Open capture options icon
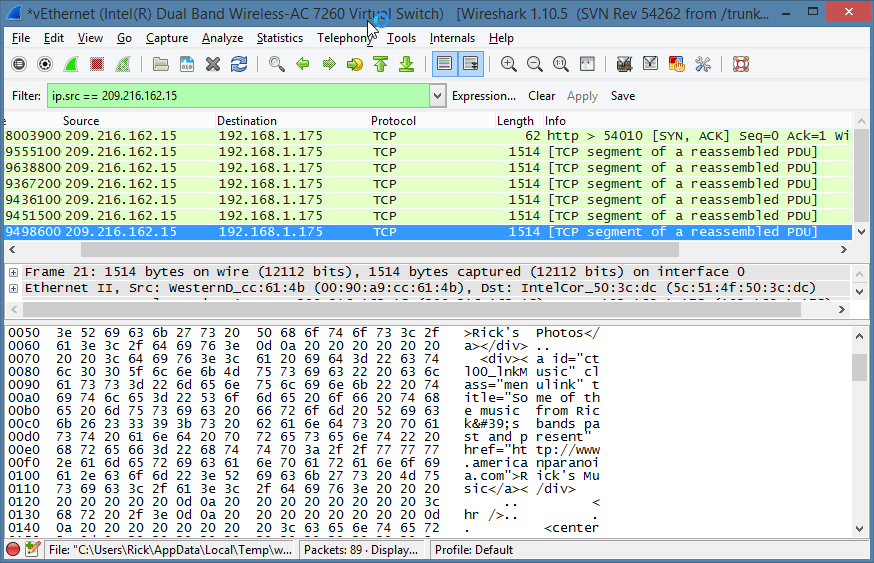Viewport: 874px width, 563px height. point(45,64)
